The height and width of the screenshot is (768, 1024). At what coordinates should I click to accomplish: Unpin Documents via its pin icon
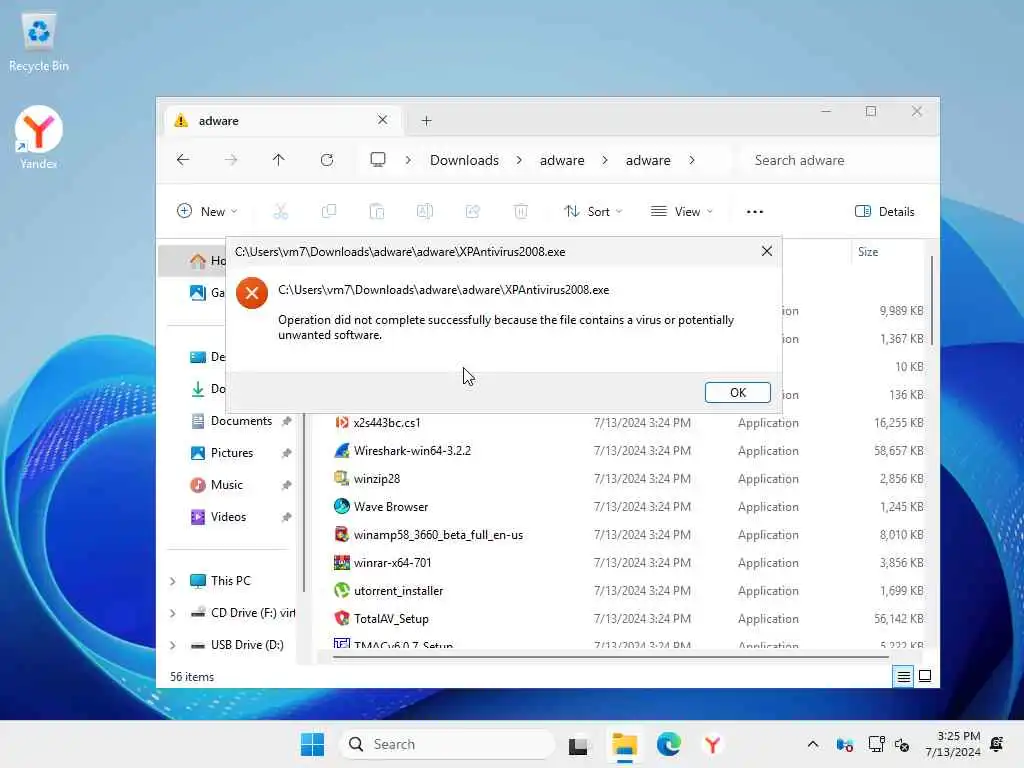pyautogui.click(x=286, y=421)
